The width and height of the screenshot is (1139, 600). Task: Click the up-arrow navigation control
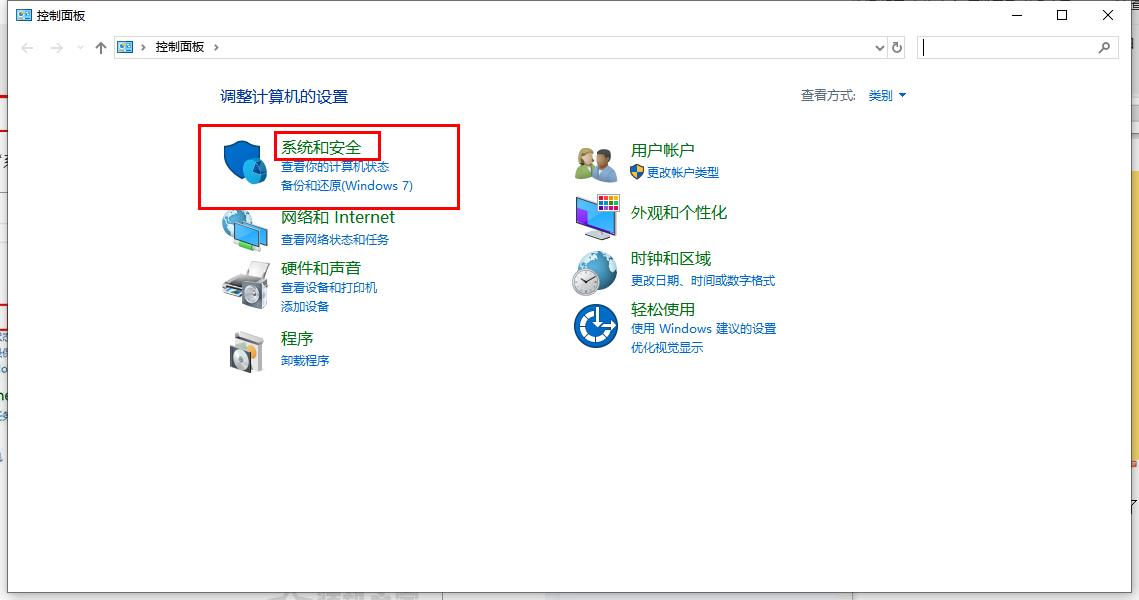click(x=99, y=46)
